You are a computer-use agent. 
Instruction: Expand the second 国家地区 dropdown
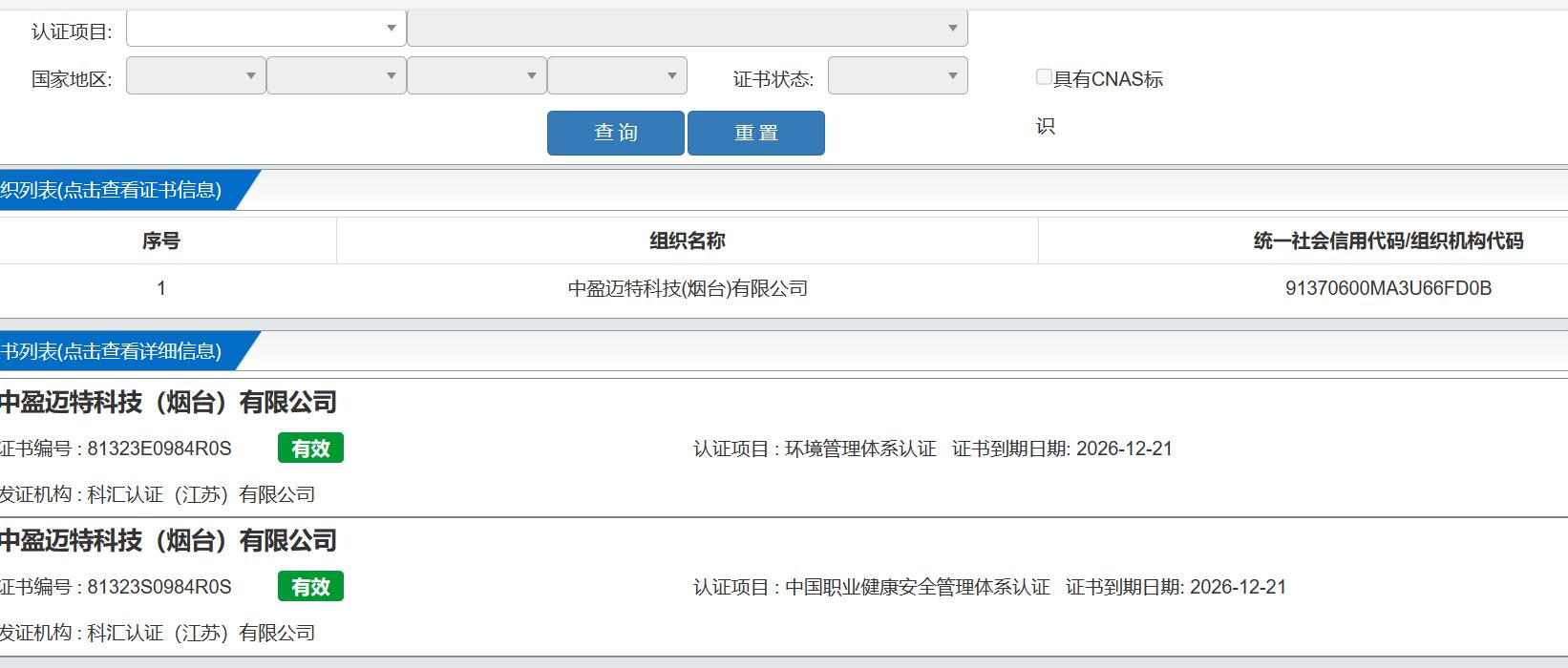click(336, 76)
